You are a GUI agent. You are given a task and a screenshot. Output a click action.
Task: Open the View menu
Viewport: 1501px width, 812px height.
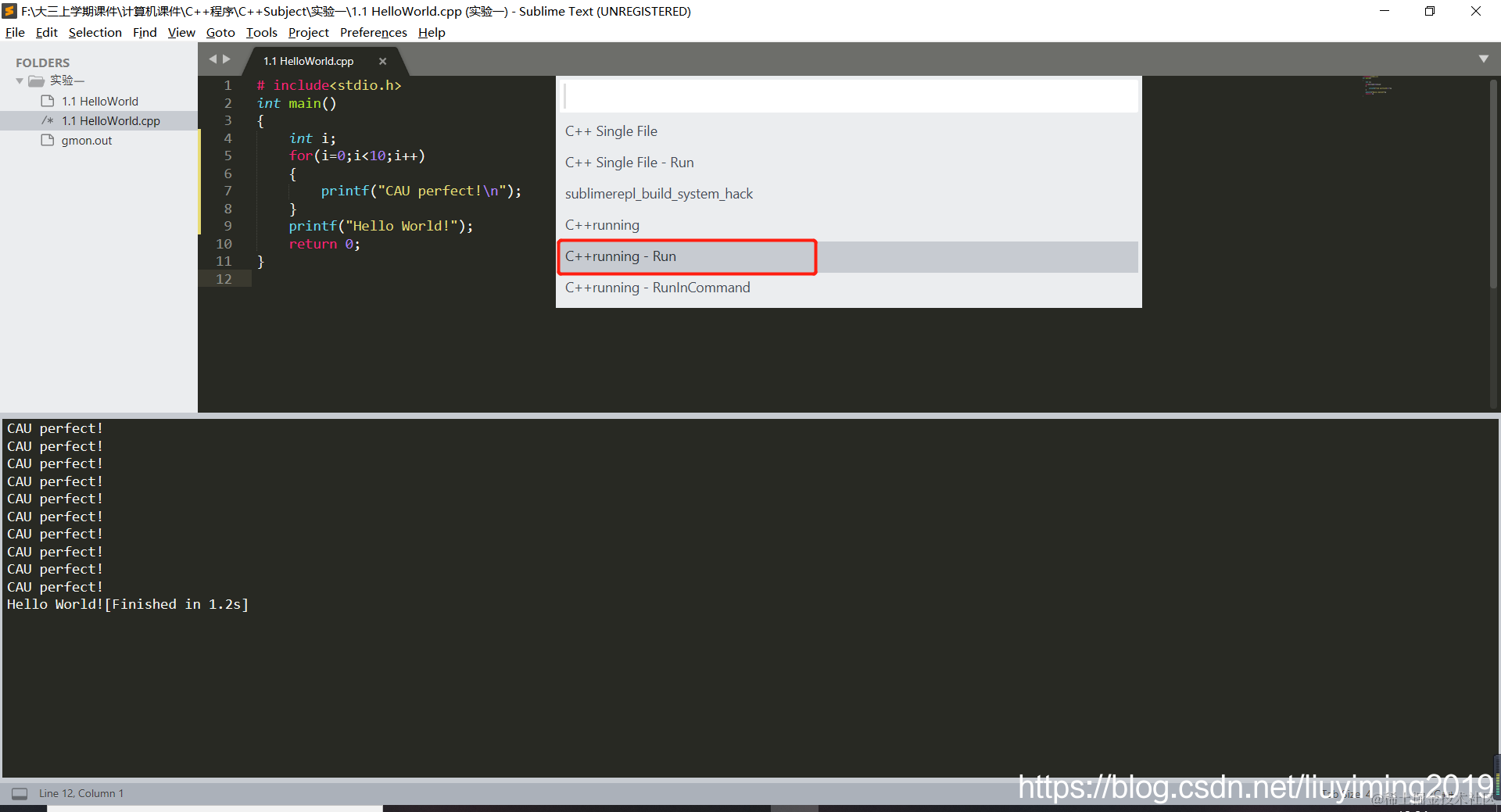[x=181, y=32]
